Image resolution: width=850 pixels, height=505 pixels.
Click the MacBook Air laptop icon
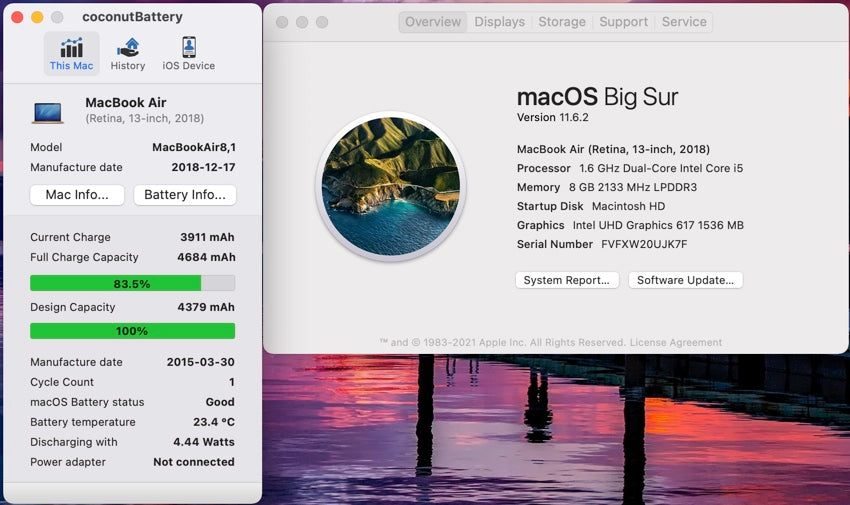pos(48,112)
